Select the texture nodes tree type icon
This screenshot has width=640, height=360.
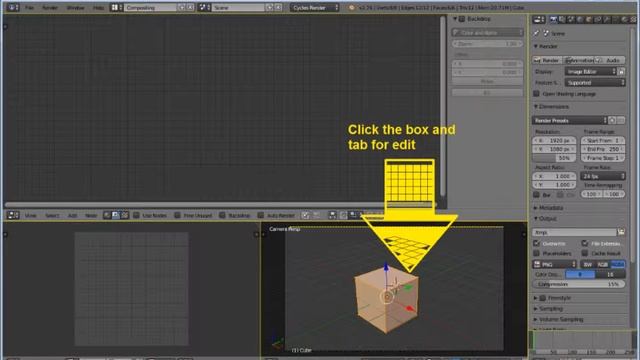click(x=124, y=215)
